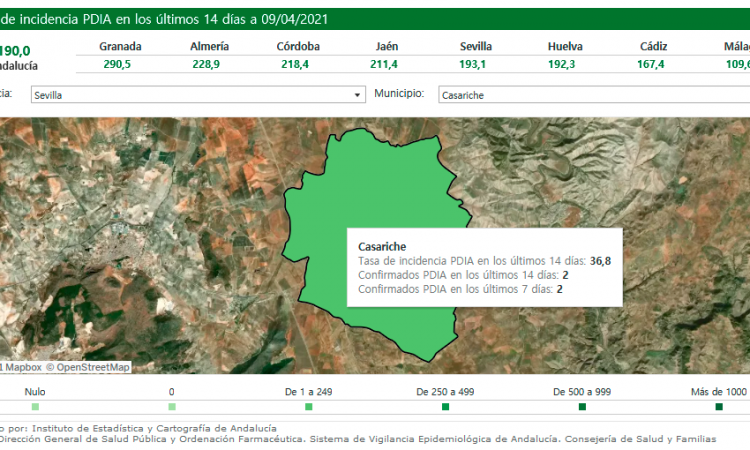This screenshot has width=750, height=450.
Task: Select the Almería province header
Action: point(209,47)
